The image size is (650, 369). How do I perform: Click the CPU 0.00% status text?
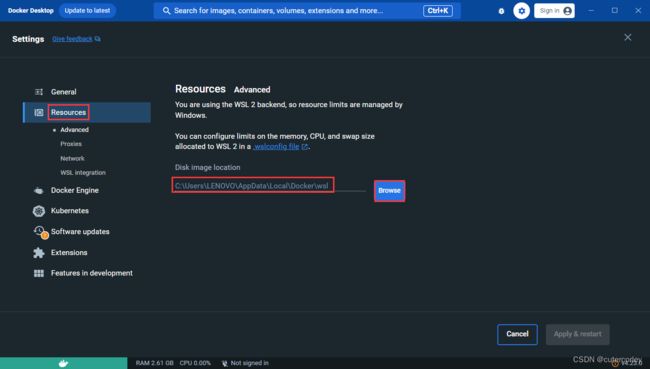(x=195, y=363)
